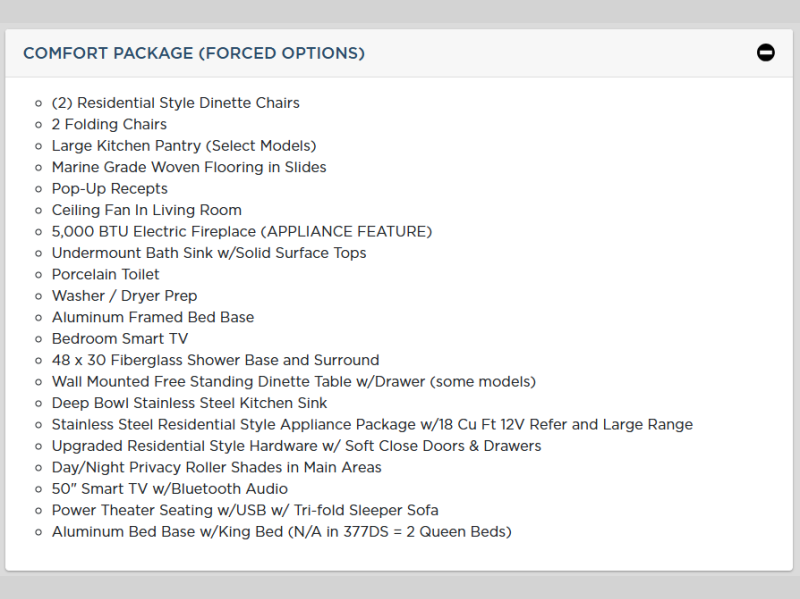
Task: Select Large Kitchen Pantry (Select Models) text
Action: (184, 146)
